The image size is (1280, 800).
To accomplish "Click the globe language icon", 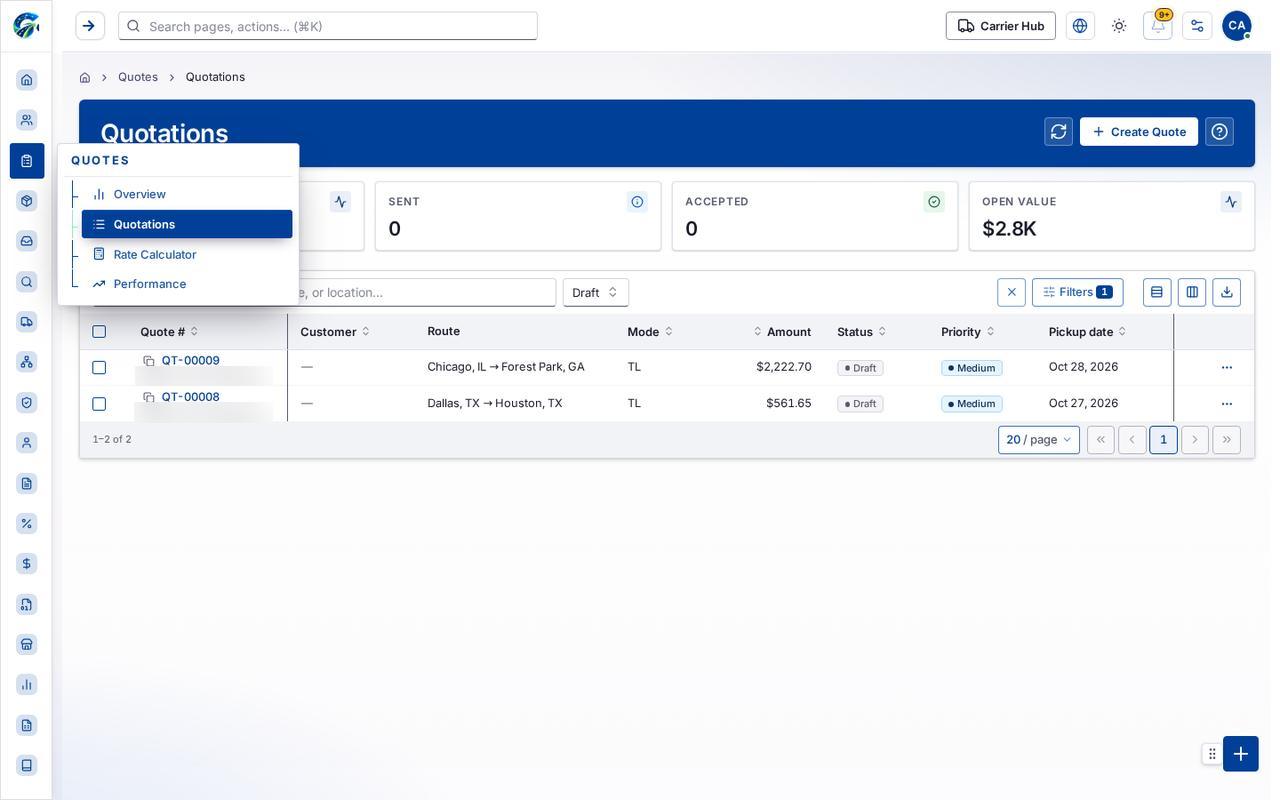I will (1080, 26).
